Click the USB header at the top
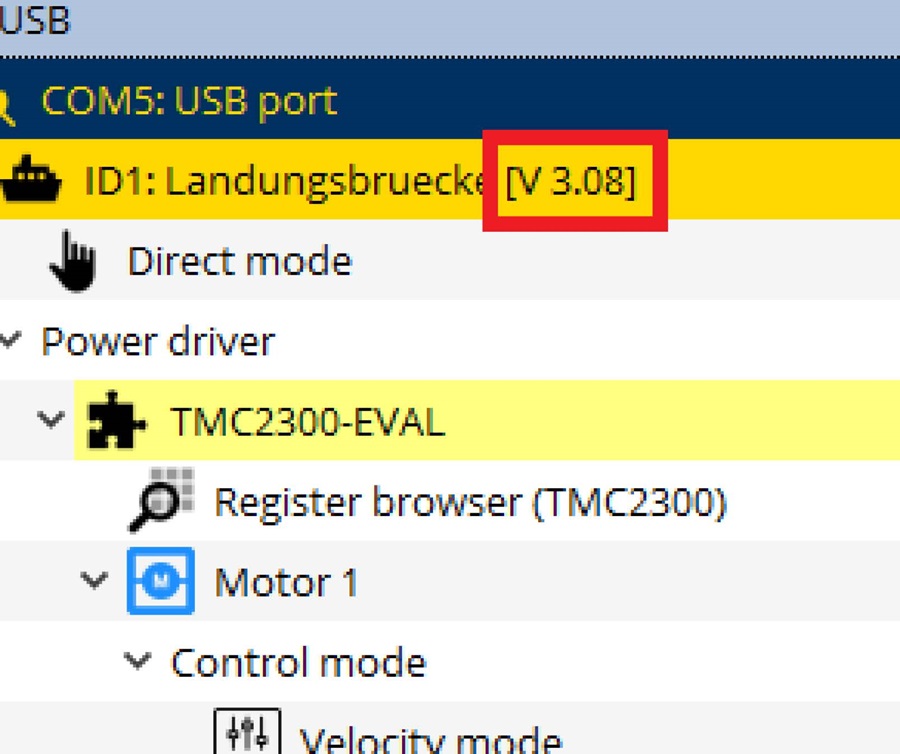This screenshot has width=900, height=754. coord(35,22)
